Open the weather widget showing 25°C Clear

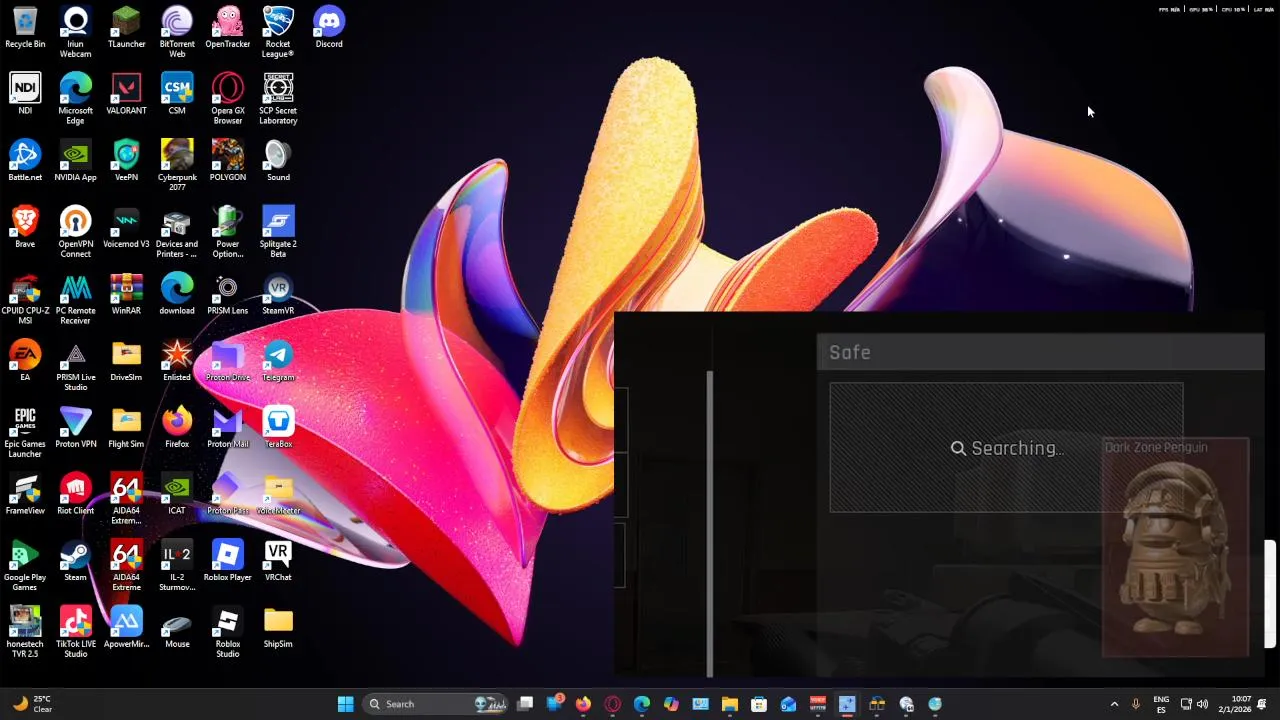coord(30,704)
